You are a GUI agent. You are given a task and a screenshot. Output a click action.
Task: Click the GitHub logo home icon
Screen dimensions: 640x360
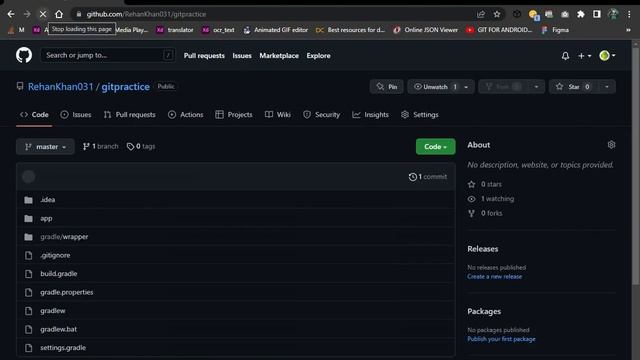point(24,55)
